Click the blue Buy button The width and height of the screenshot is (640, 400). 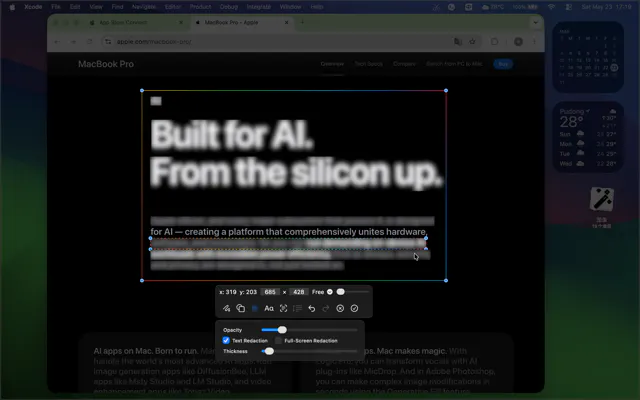pyautogui.click(x=503, y=64)
